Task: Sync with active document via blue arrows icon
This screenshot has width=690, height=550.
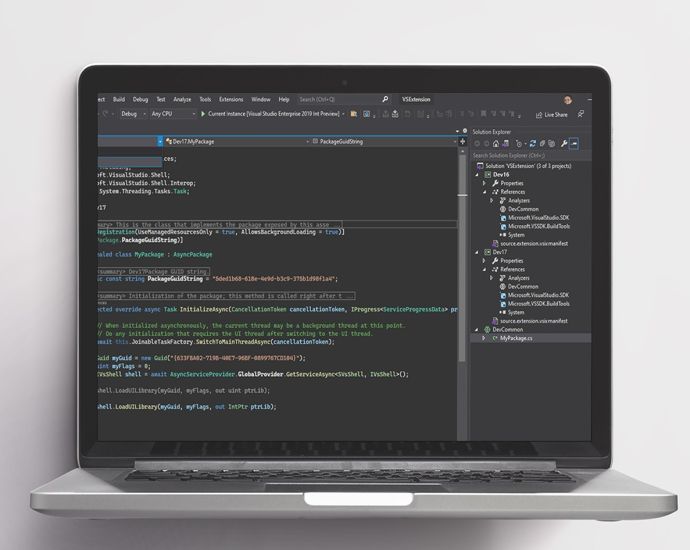Action: tap(532, 144)
